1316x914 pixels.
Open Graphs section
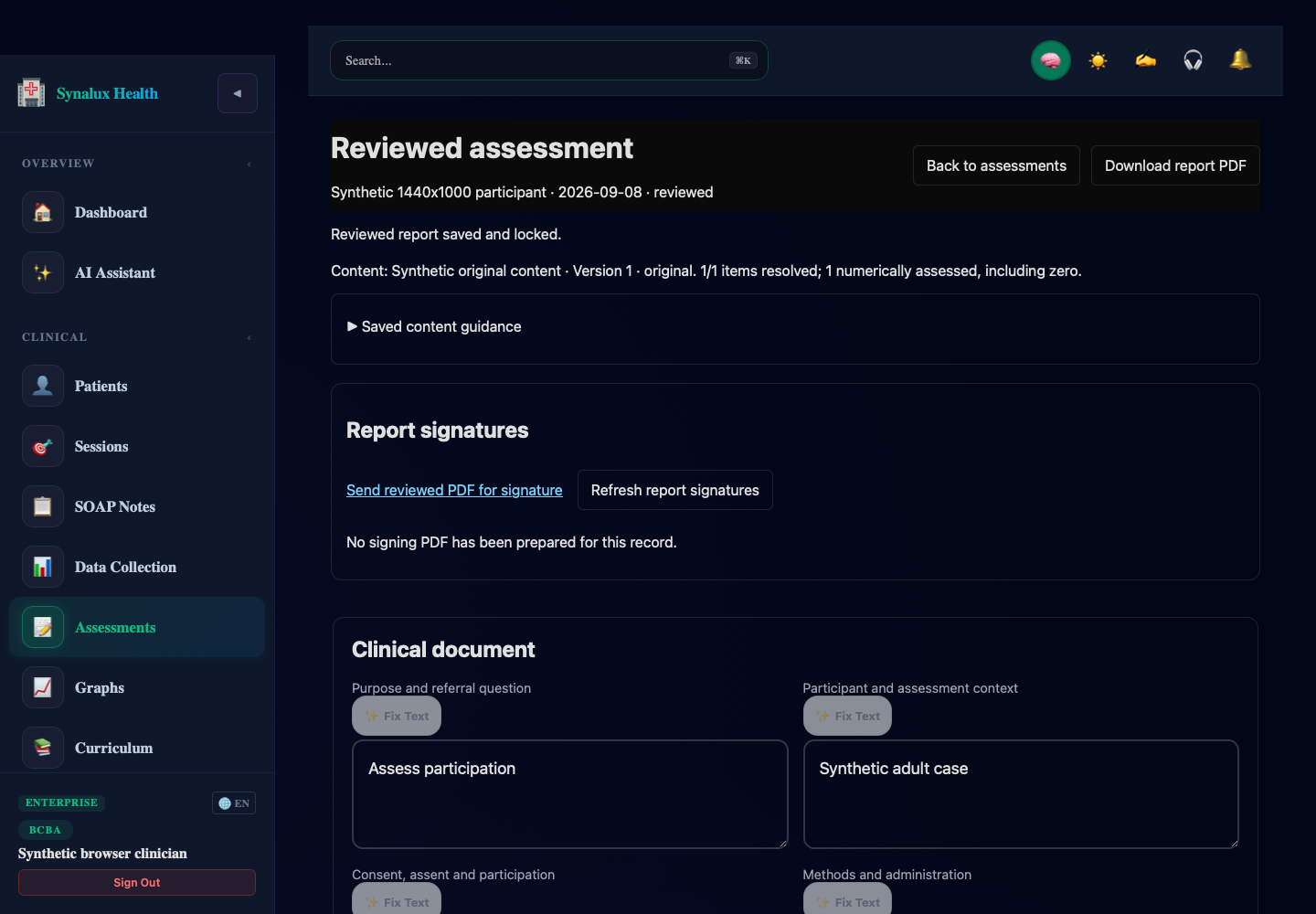(x=137, y=687)
